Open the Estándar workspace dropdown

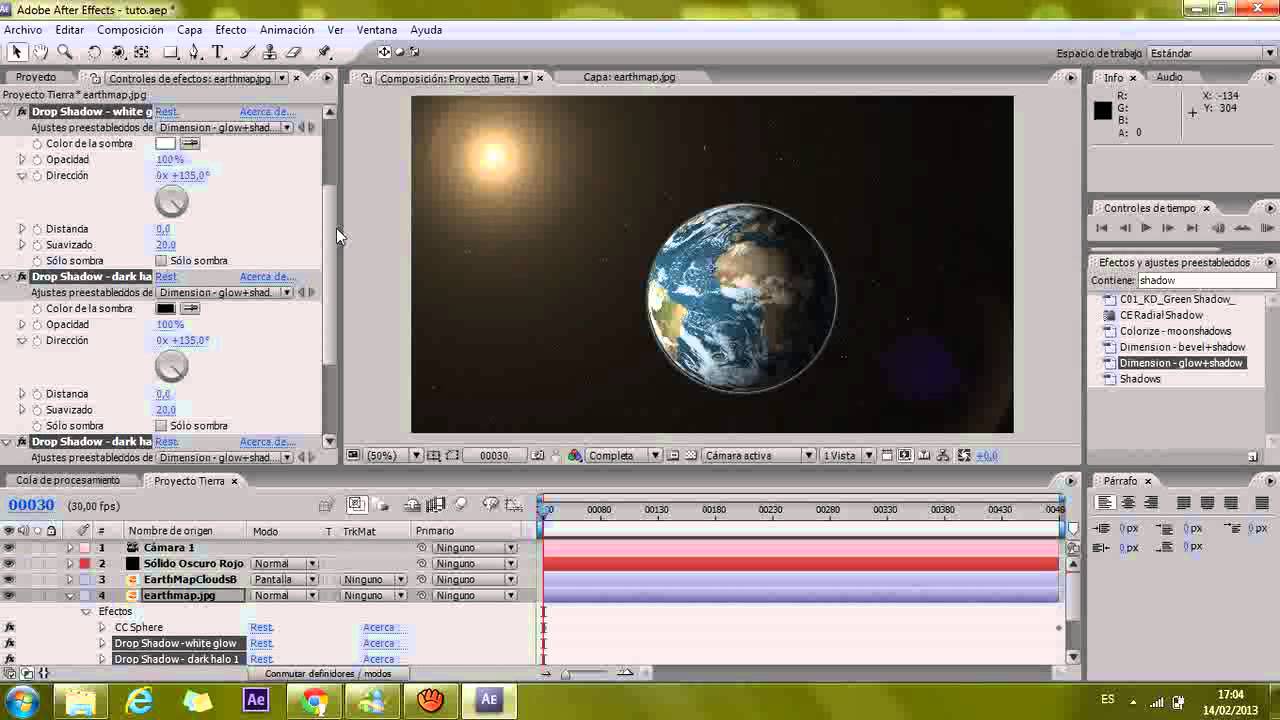click(x=1211, y=53)
